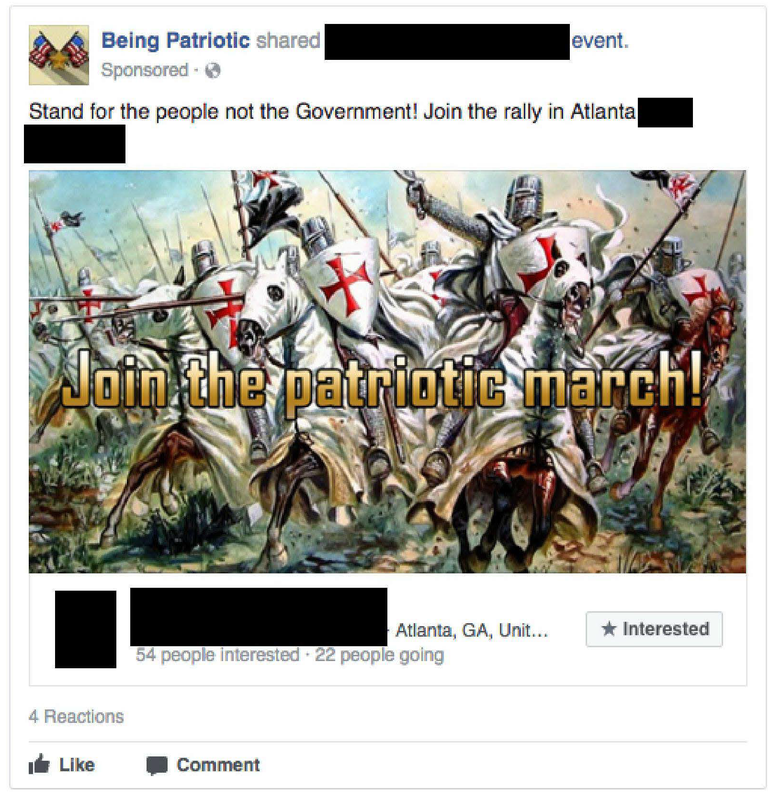View the 4 Reactions list
The image size is (770, 800).
click(x=76, y=716)
